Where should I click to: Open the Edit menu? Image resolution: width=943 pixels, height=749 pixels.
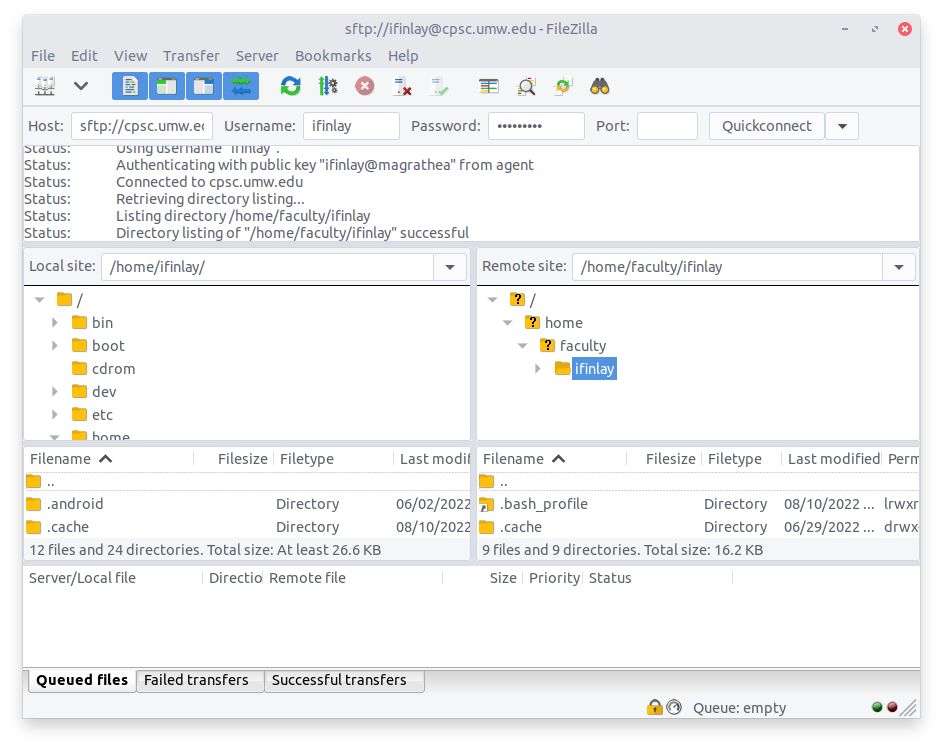click(84, 56)
